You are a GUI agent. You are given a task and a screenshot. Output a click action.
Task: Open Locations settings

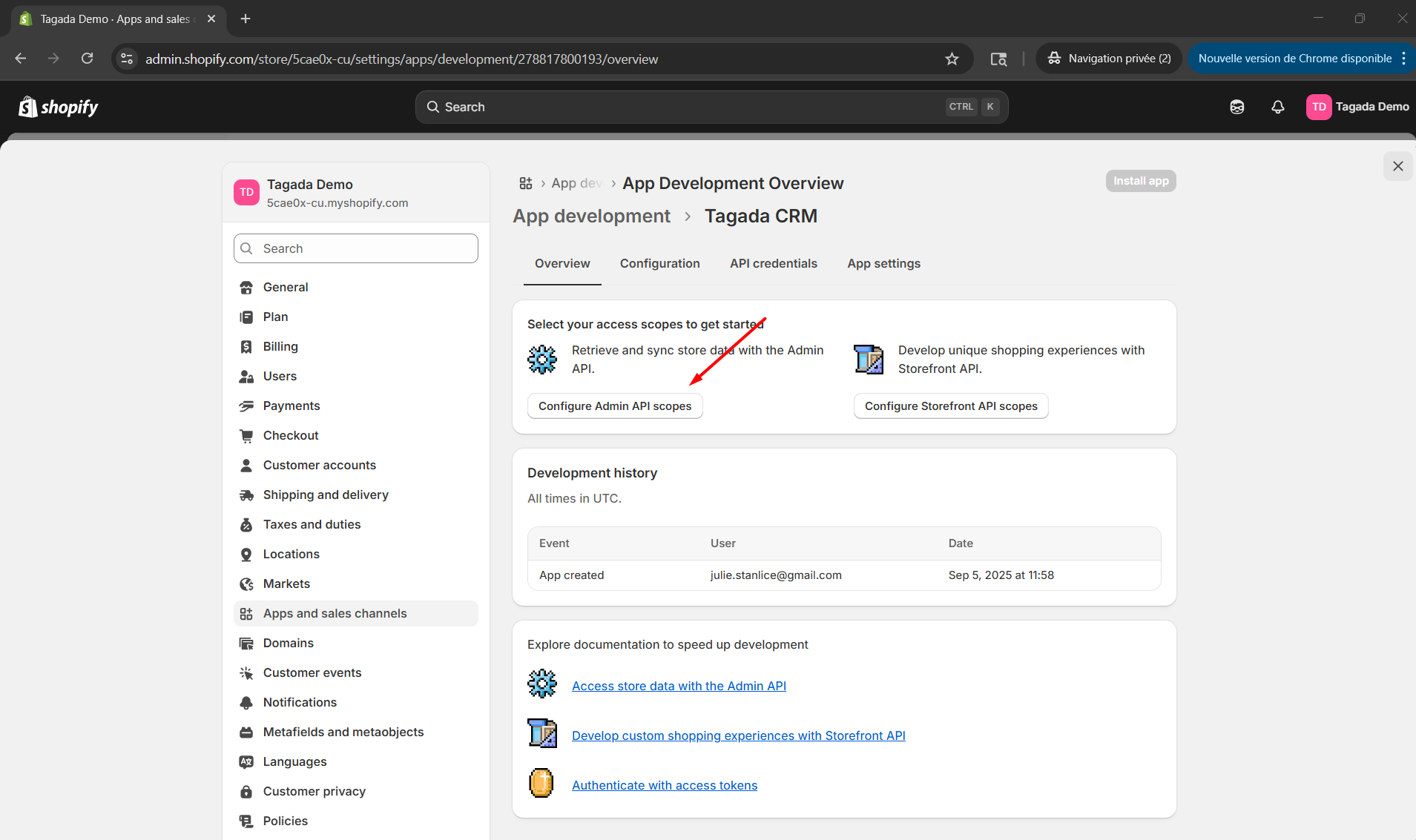click(x=356, y=554)
